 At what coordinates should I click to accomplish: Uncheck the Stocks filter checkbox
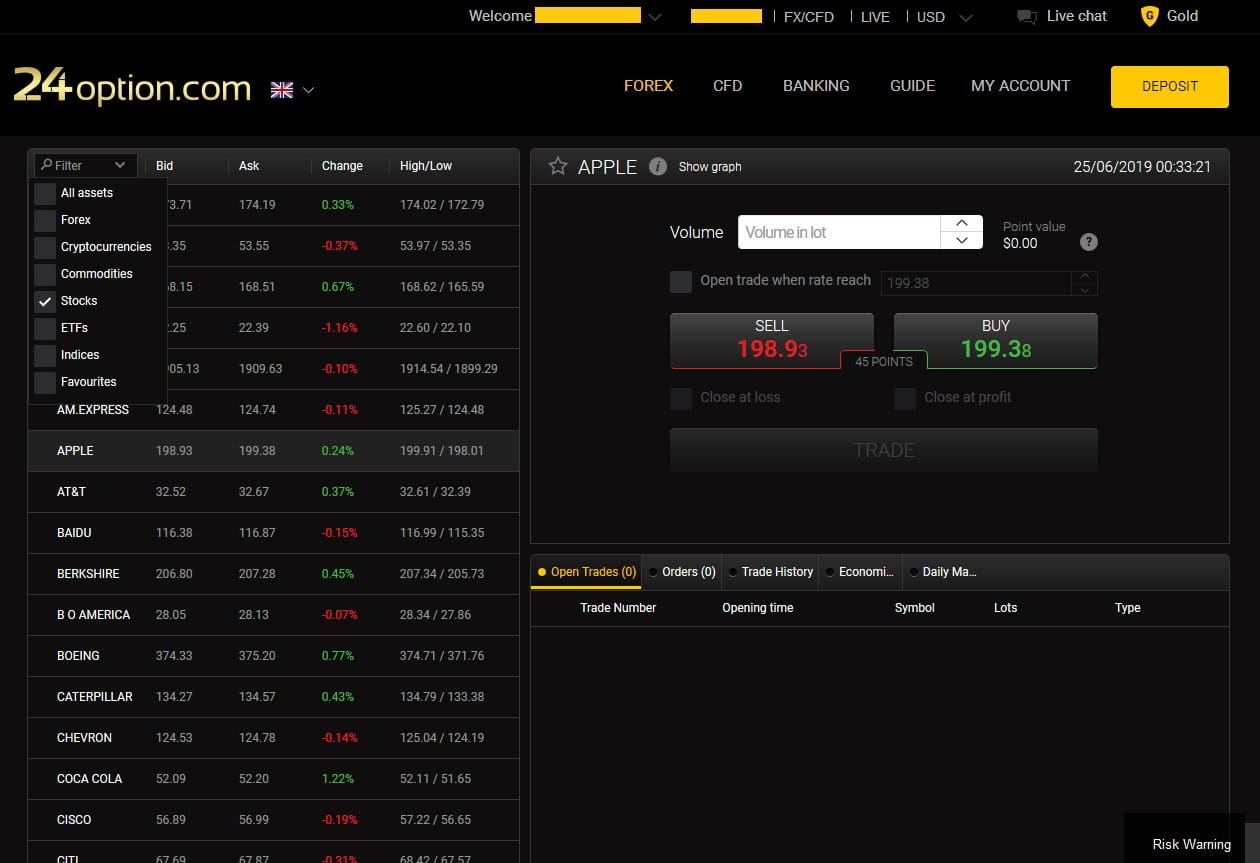click(45, 301)
